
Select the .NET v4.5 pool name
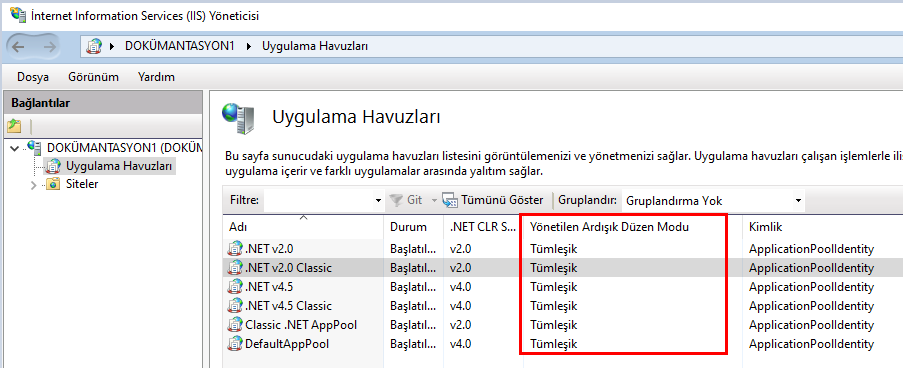click(x=269, y=287)
